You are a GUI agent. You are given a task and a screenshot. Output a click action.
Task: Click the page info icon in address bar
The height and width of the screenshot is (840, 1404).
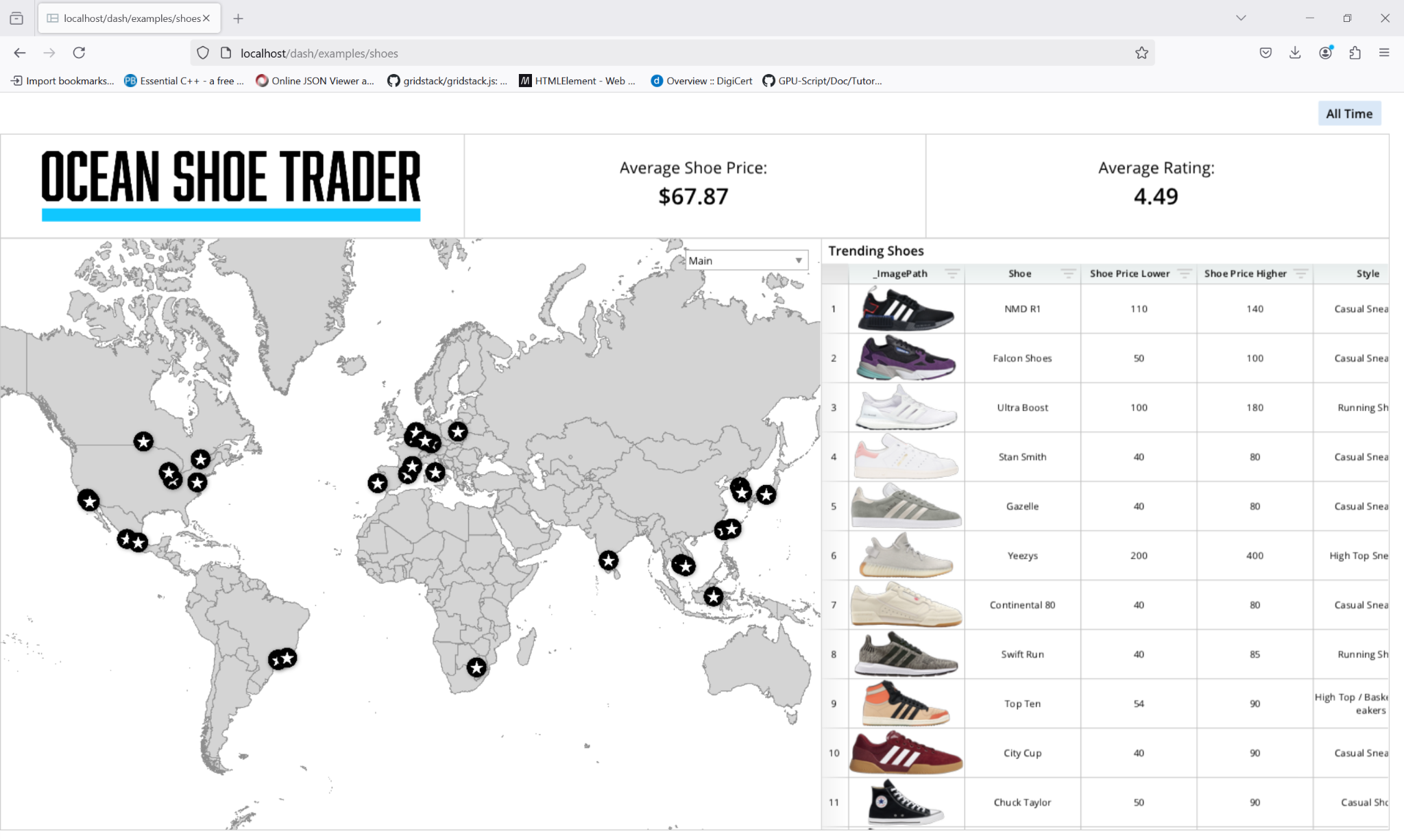[226, 53]
